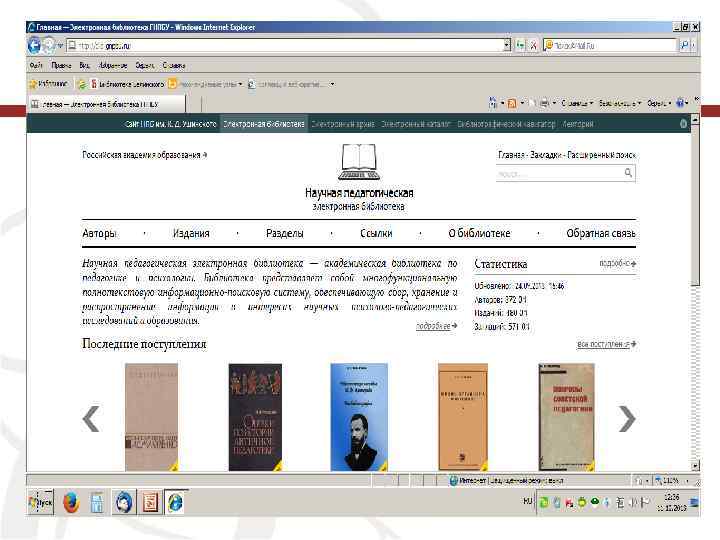This screenshot has width=720, height=540.
Task: Open the Правка menu
Action: [x=61, y=65]
